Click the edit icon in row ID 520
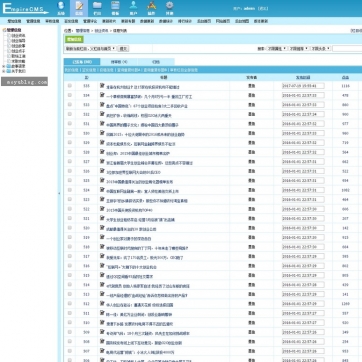This screenshot has width=362, height=362. coord(102,228)
